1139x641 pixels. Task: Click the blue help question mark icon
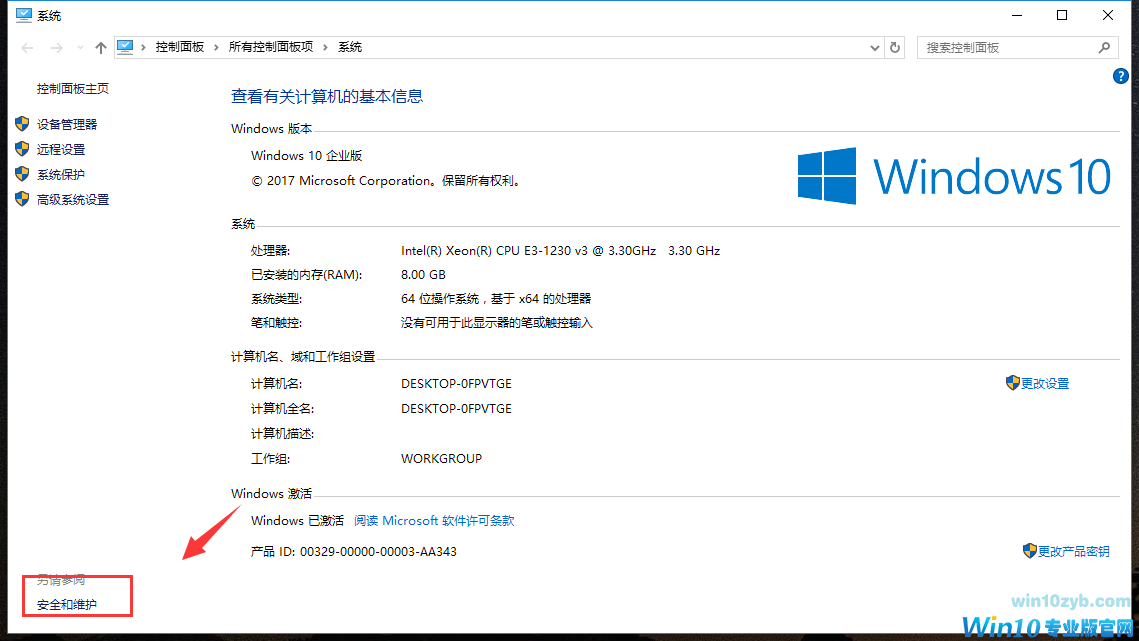point(1120,75)
